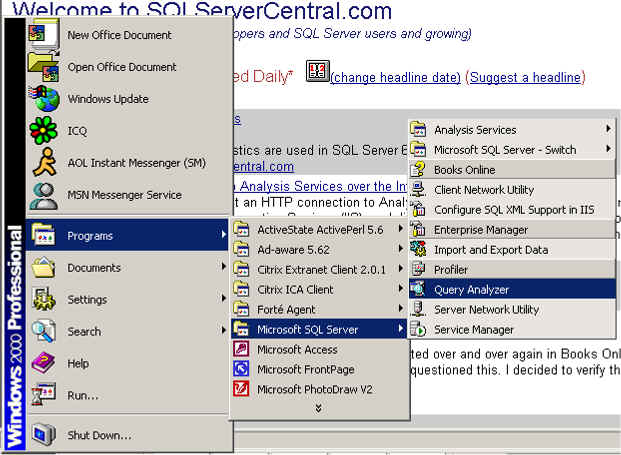This screenshot has height=455, width=621.
Task: Click the Service Manager label
Action: pyautogui.click(x=474, y=329)
